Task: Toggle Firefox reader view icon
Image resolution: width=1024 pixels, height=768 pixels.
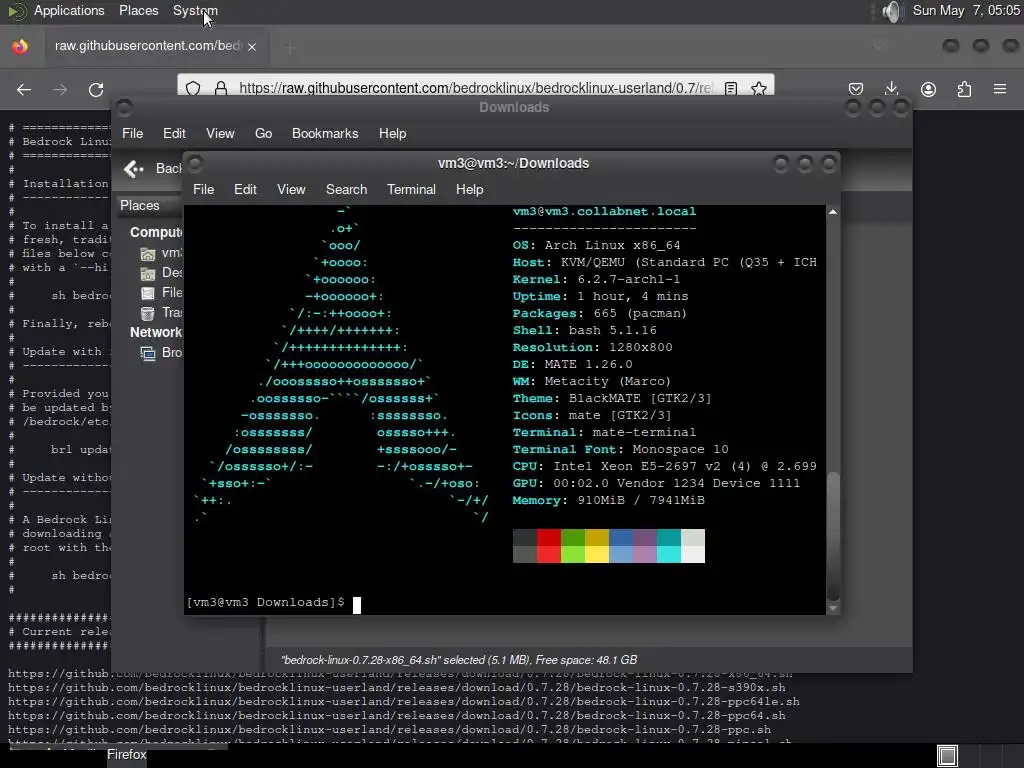Action: pos(731,88)
